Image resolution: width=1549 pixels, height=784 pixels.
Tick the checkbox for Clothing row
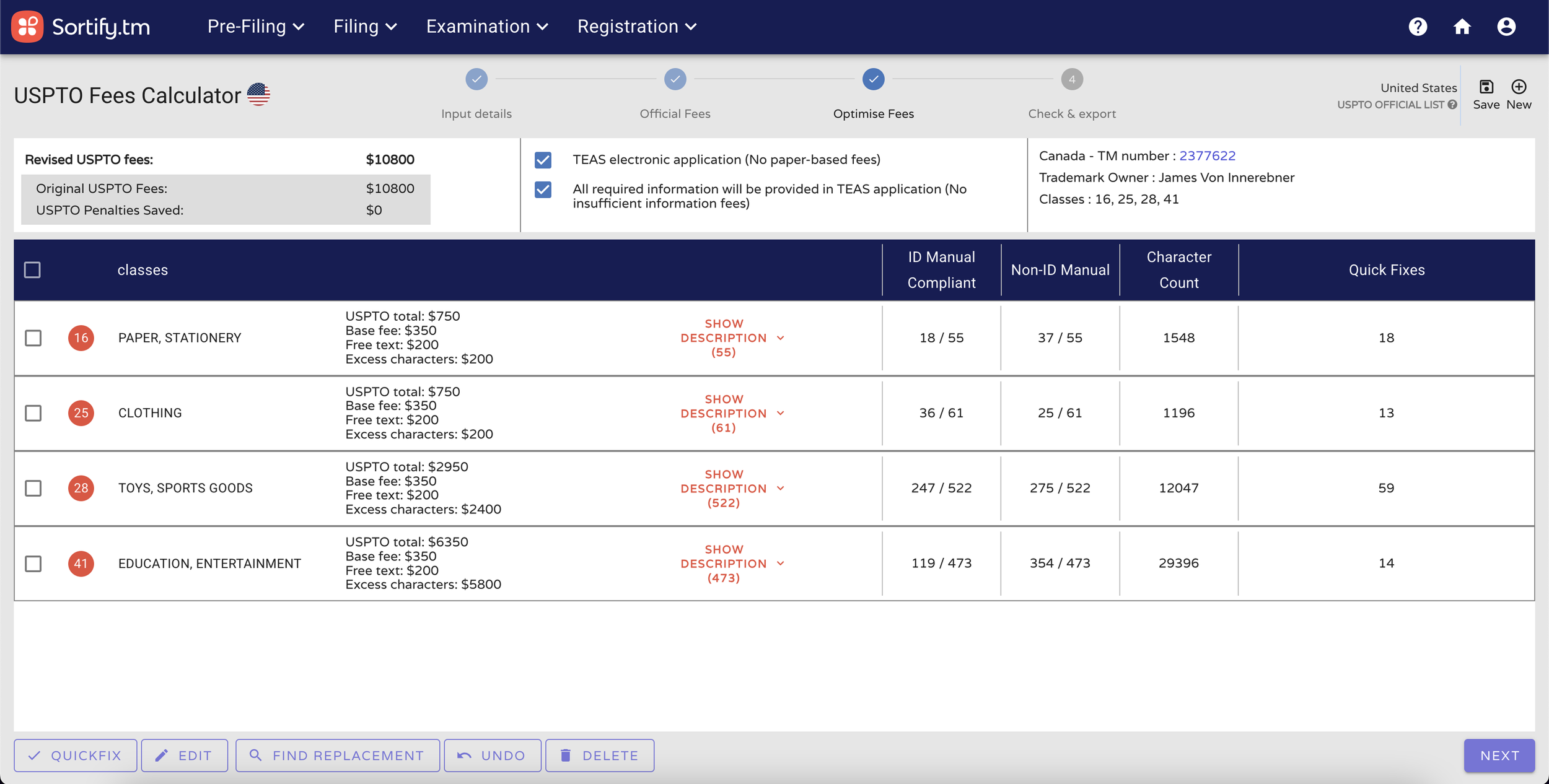pos(33,413)
